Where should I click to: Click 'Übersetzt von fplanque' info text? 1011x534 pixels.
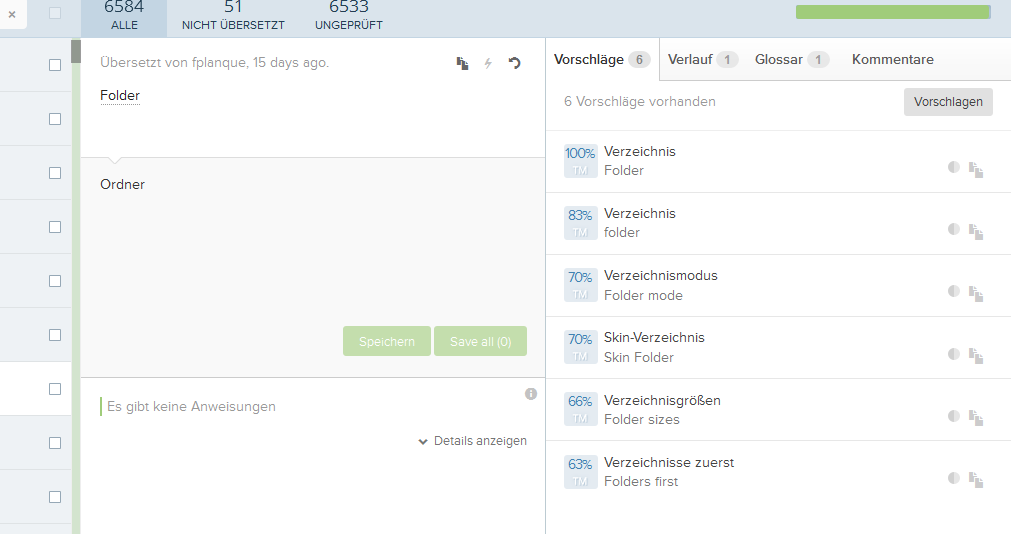(214, 63)
